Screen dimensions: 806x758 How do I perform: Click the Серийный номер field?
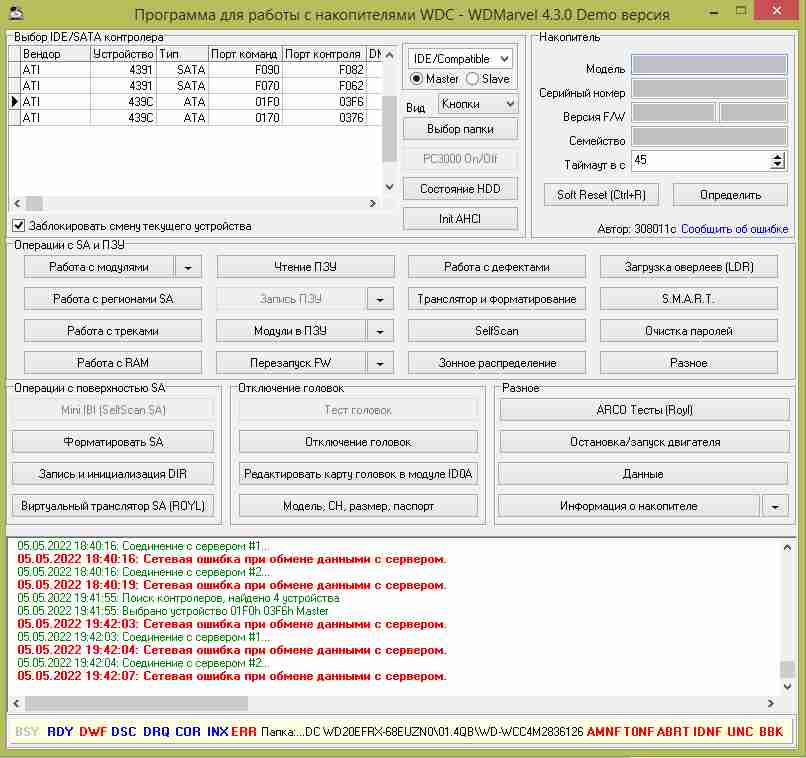point(709,88)
